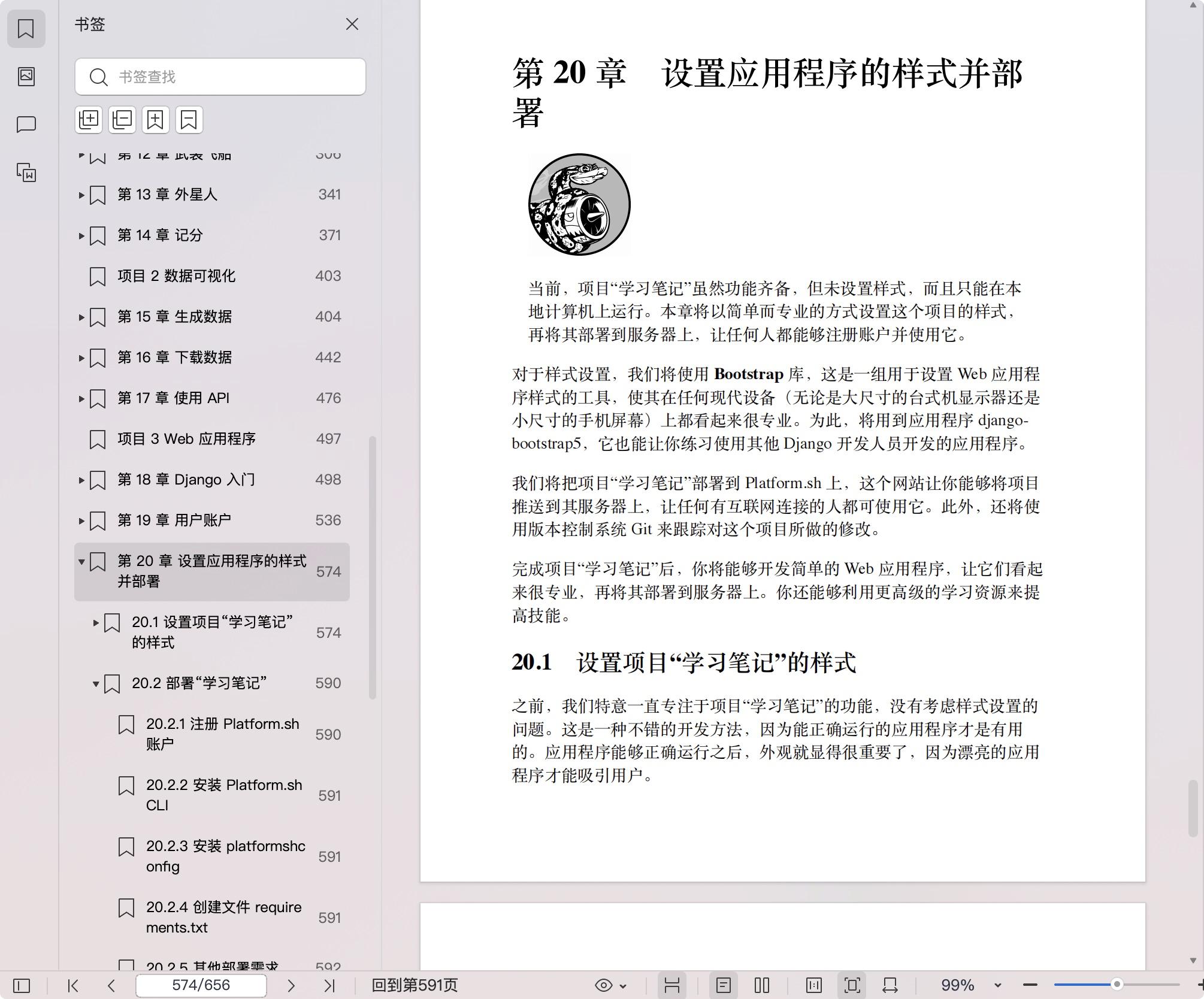Click the document vertical scrollbar thumb

click(1193, 809)
